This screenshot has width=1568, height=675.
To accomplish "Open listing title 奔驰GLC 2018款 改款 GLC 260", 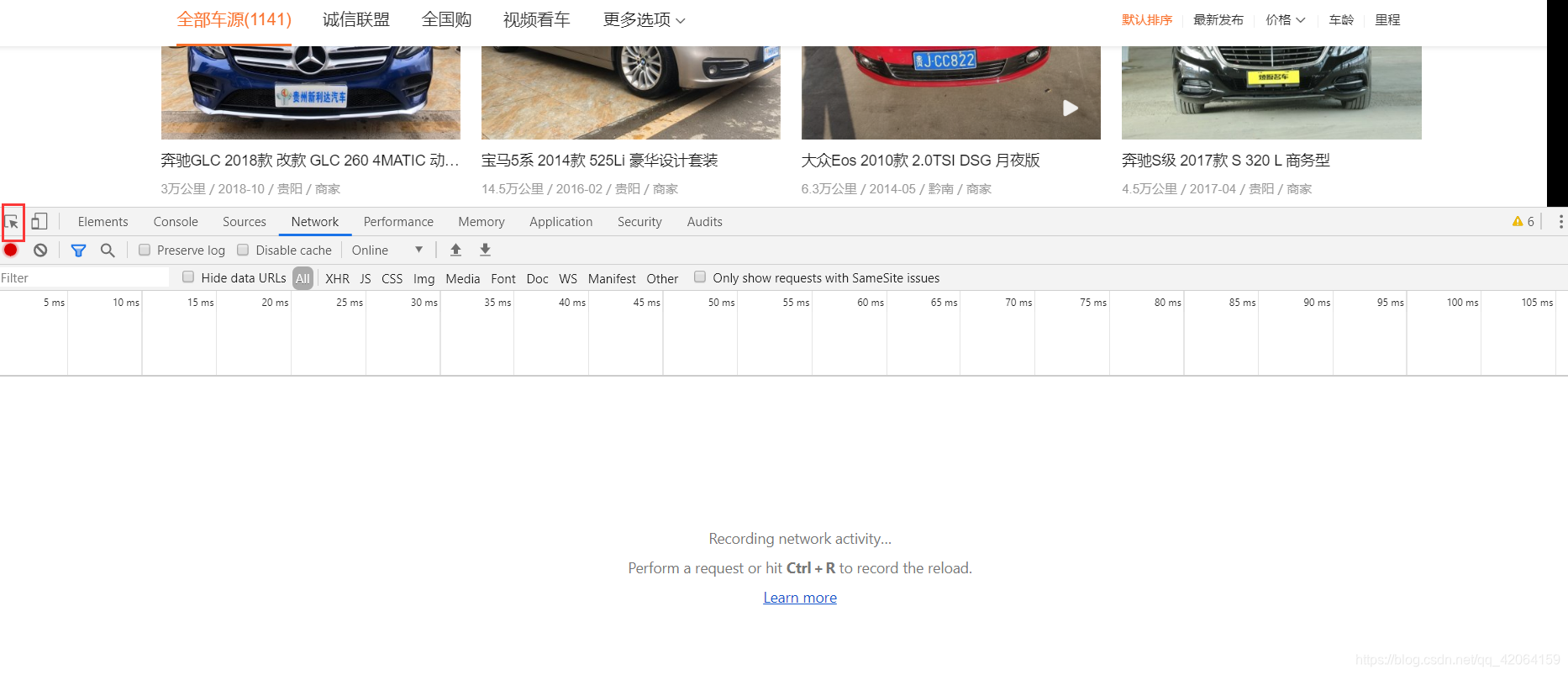I will (x=310, y=161).
